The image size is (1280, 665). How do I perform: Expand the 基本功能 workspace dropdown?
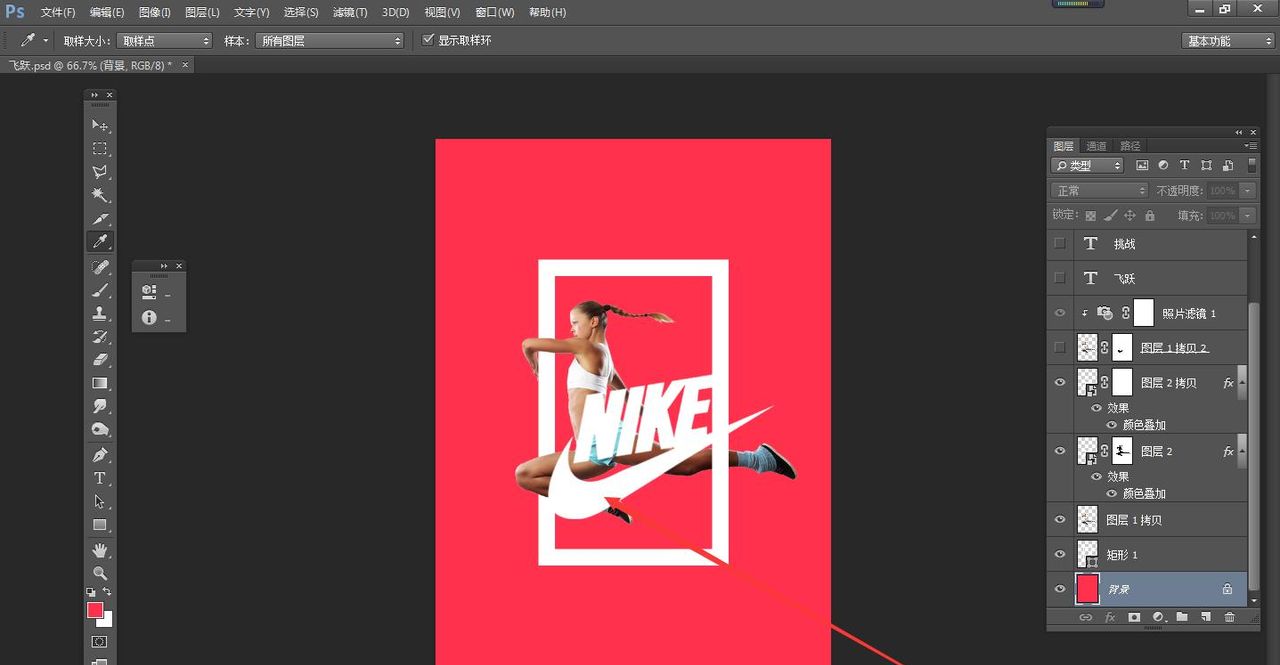1227,41
